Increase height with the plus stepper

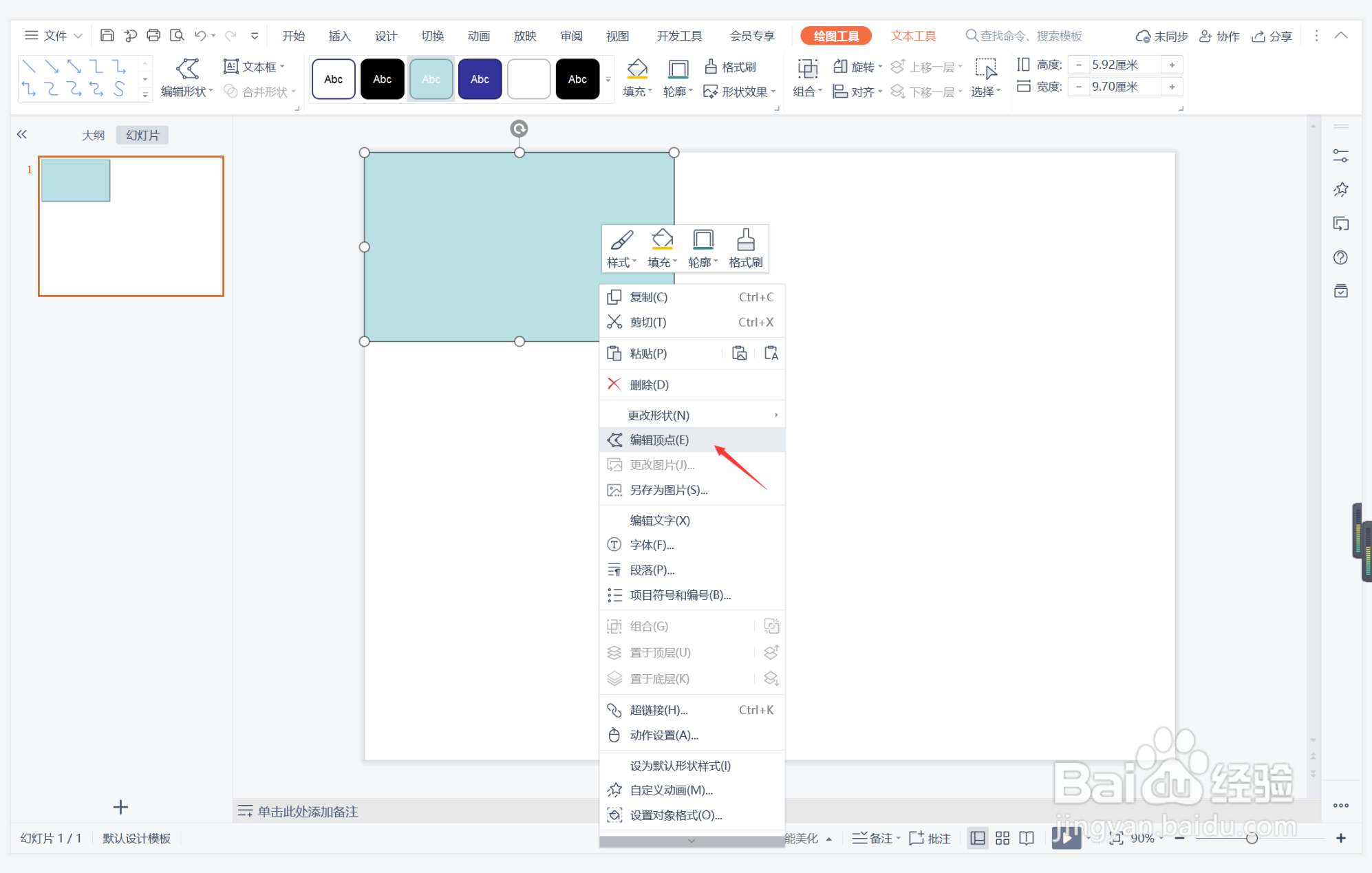pos(1172,65)
